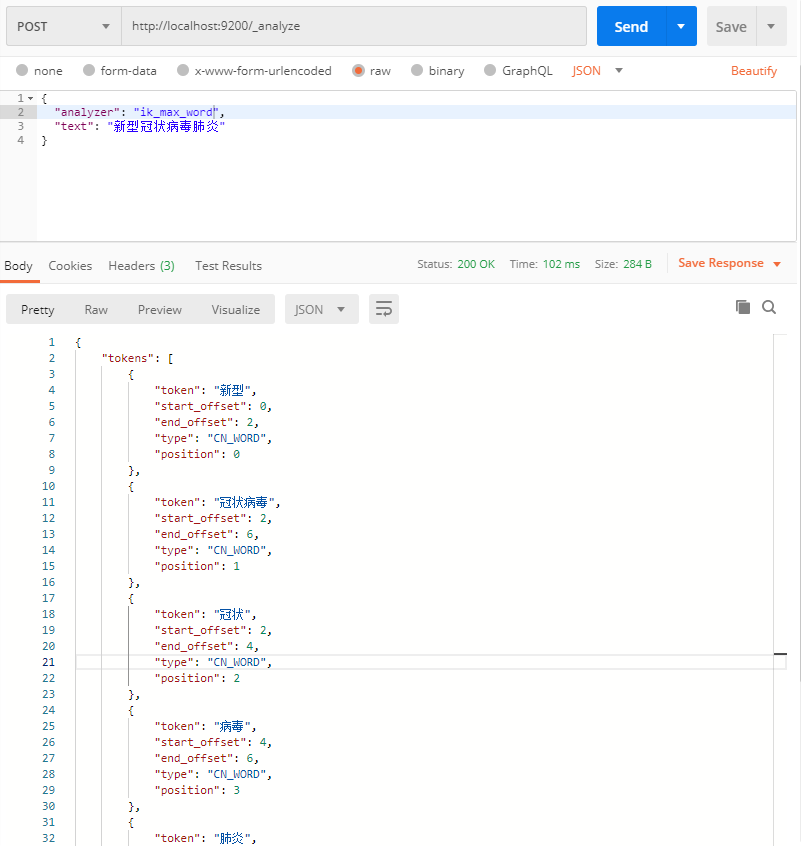Viewport: 801px width, 846px height.
Task: Select the Preview response view
Action: pos(160,310)
